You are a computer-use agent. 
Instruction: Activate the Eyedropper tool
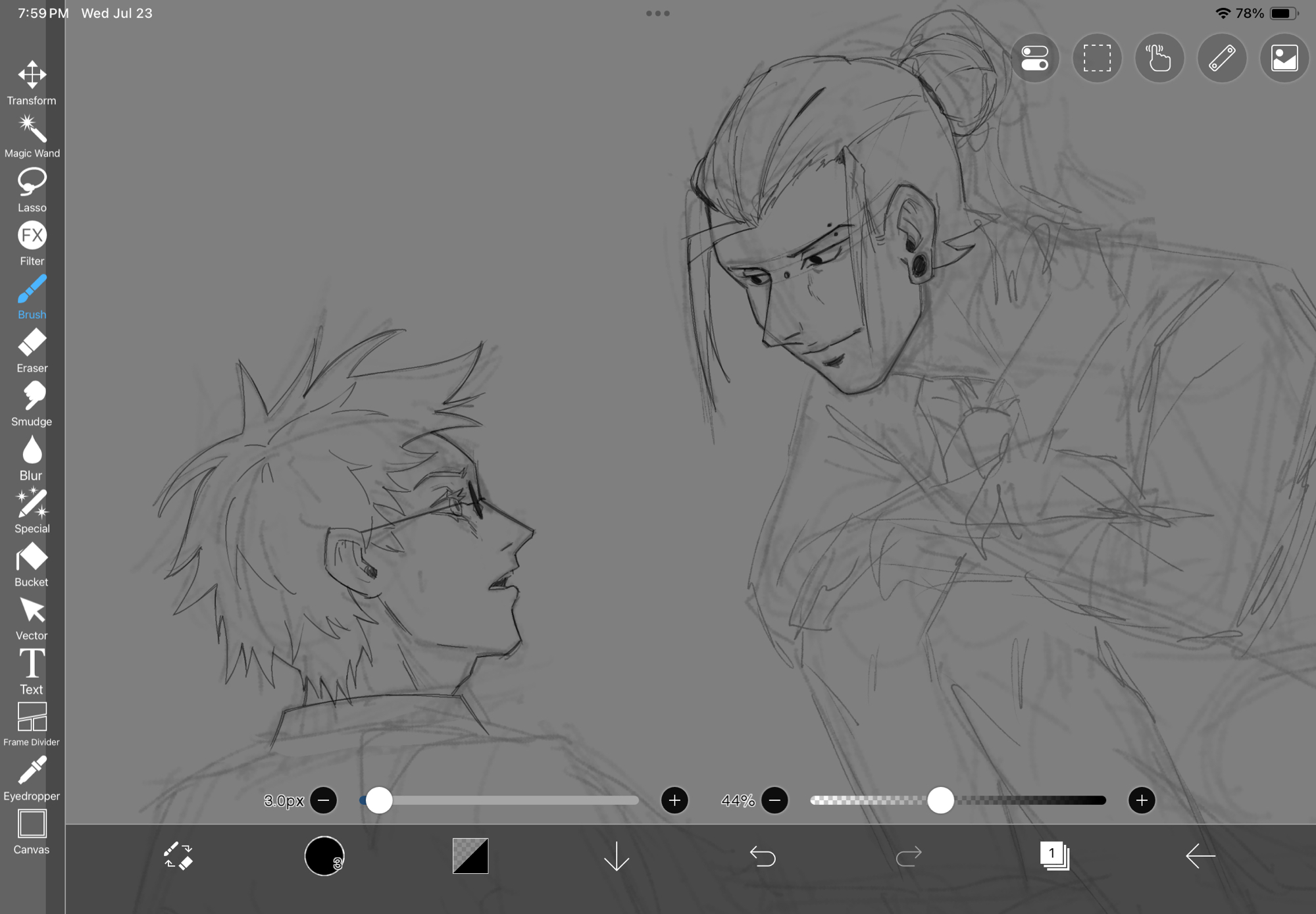pyautogui.click(x=32, y=778)
